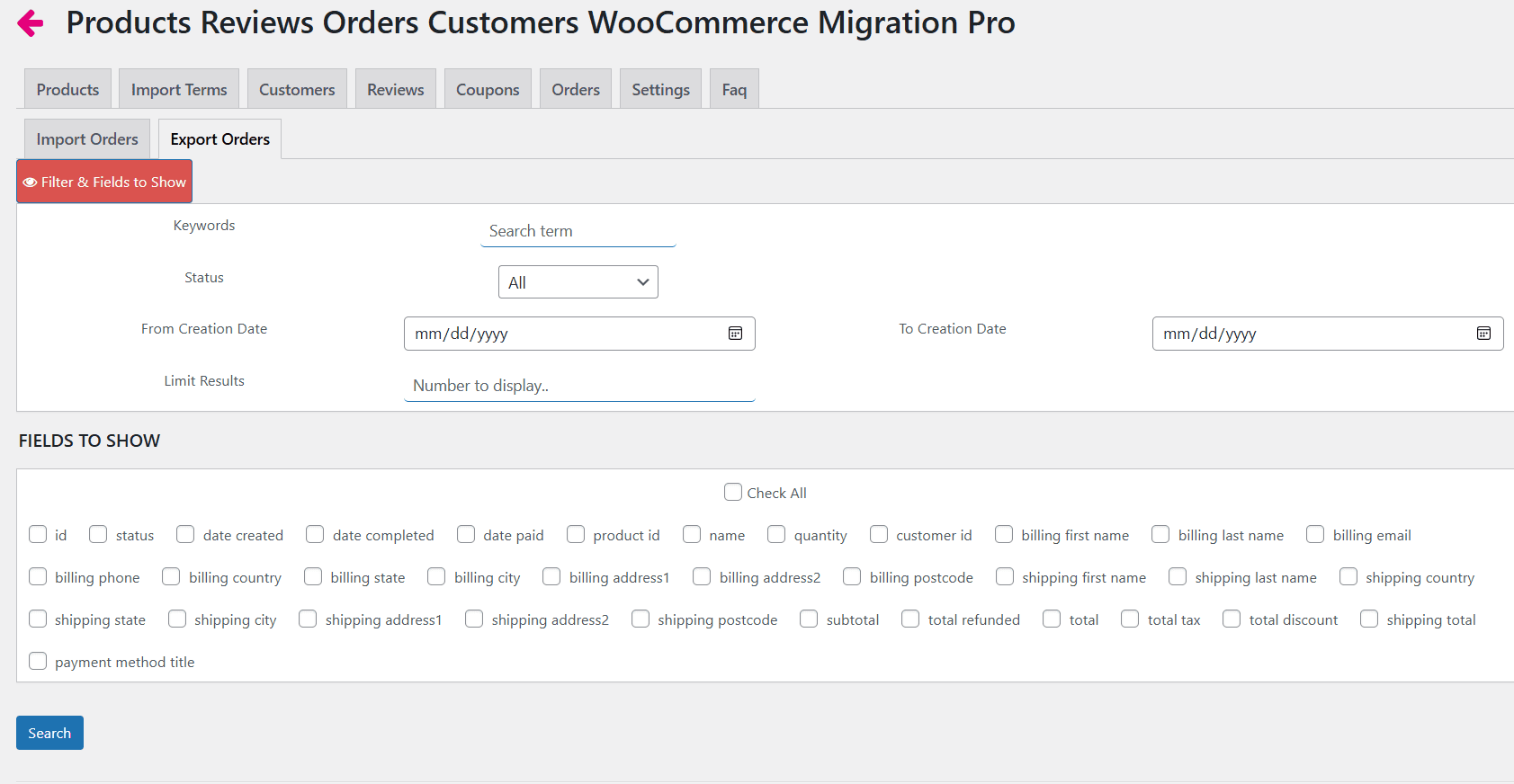1514x784 pixels.
Task: Click the From Creation Date input
Action: point(579,334)
